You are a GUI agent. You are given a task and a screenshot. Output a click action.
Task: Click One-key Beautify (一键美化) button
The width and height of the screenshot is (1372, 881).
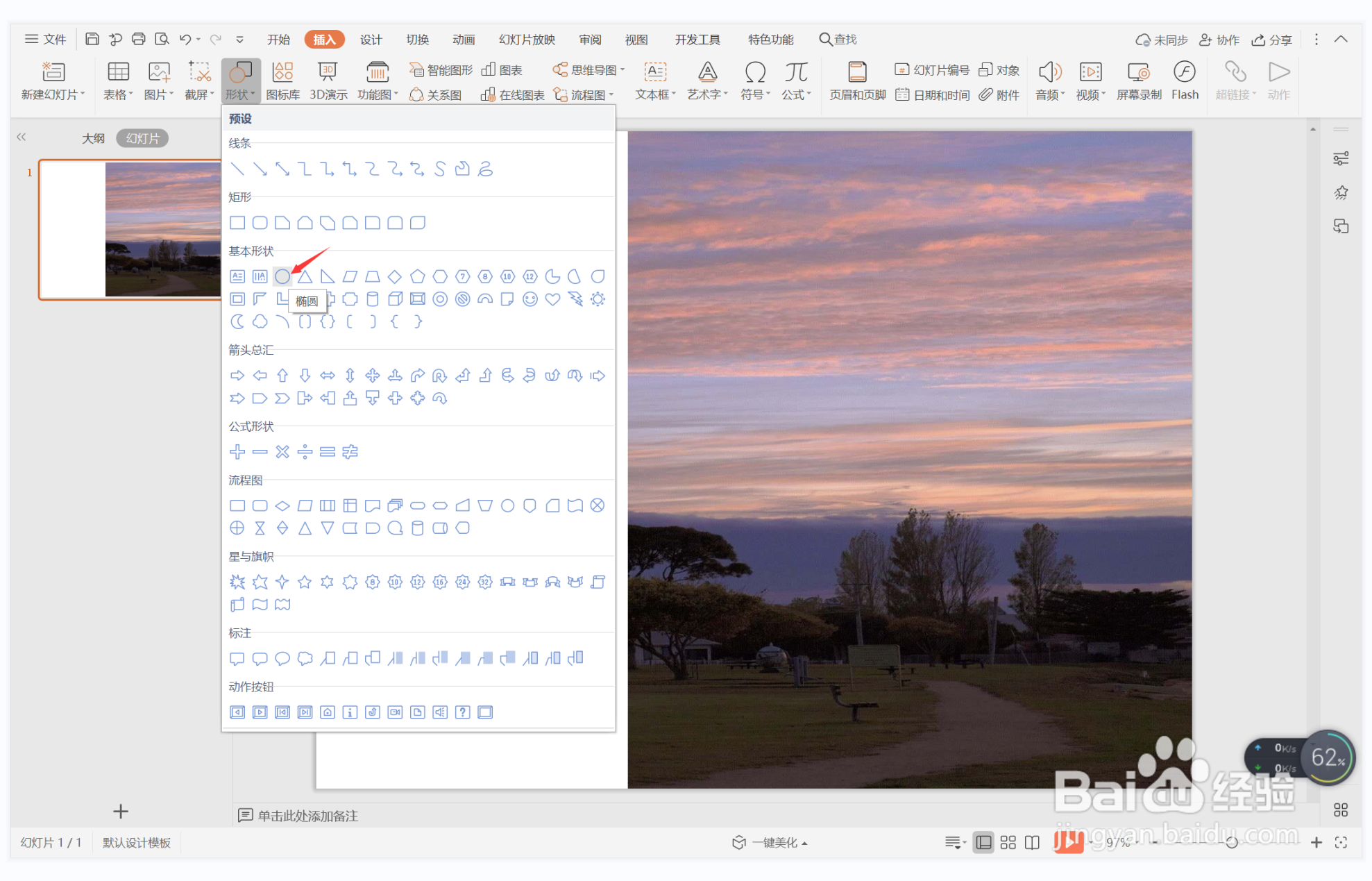pos(770,842)
